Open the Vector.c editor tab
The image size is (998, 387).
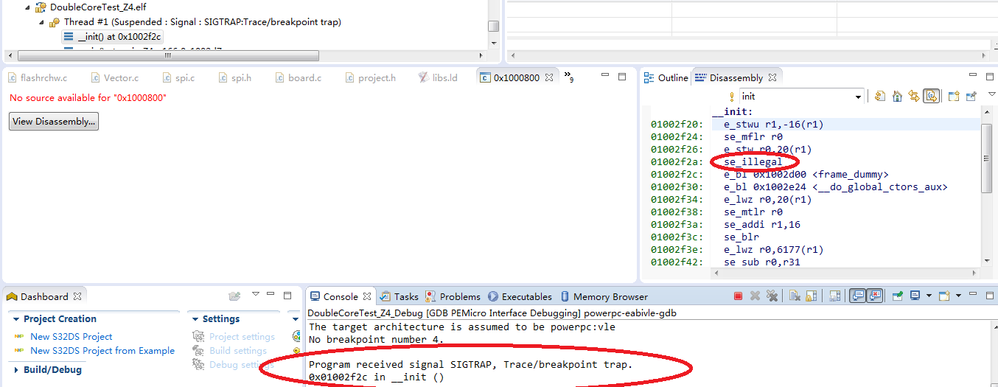coord(115,78)
